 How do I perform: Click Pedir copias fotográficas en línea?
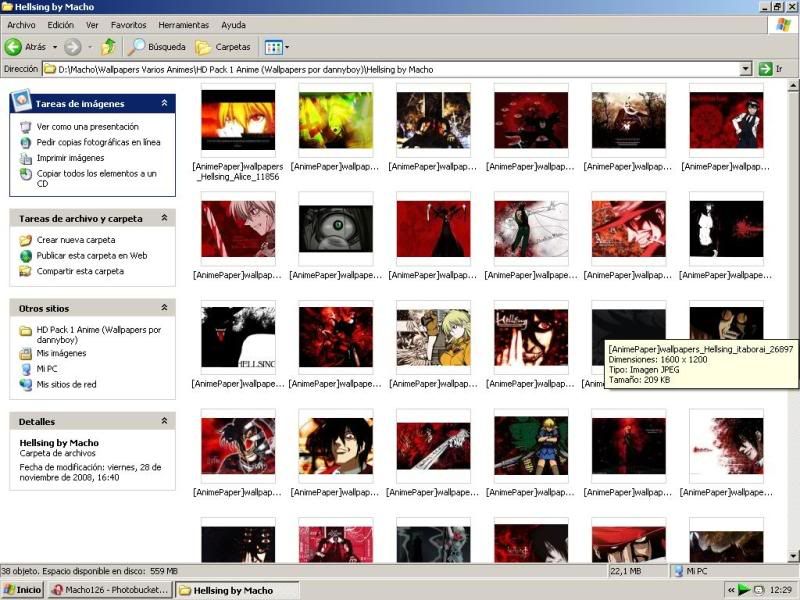pyautogui.click(x=98, y=142)
